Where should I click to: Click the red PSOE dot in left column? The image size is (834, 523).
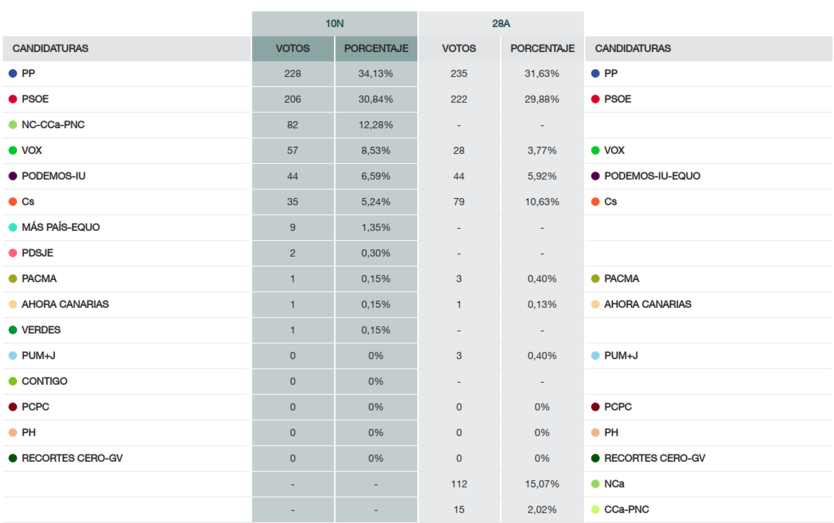point(12,99)
